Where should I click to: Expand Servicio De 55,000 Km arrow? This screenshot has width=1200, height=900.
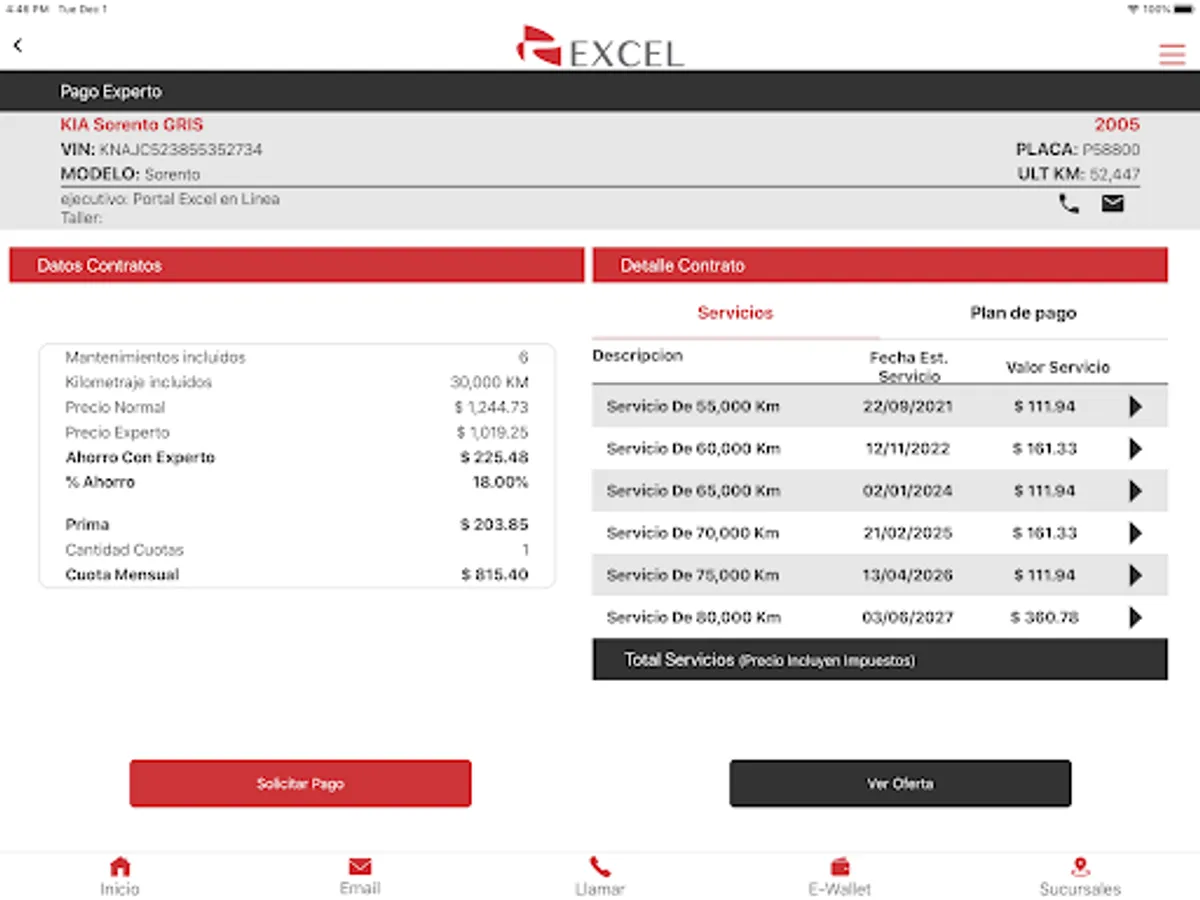[1135, 407]
